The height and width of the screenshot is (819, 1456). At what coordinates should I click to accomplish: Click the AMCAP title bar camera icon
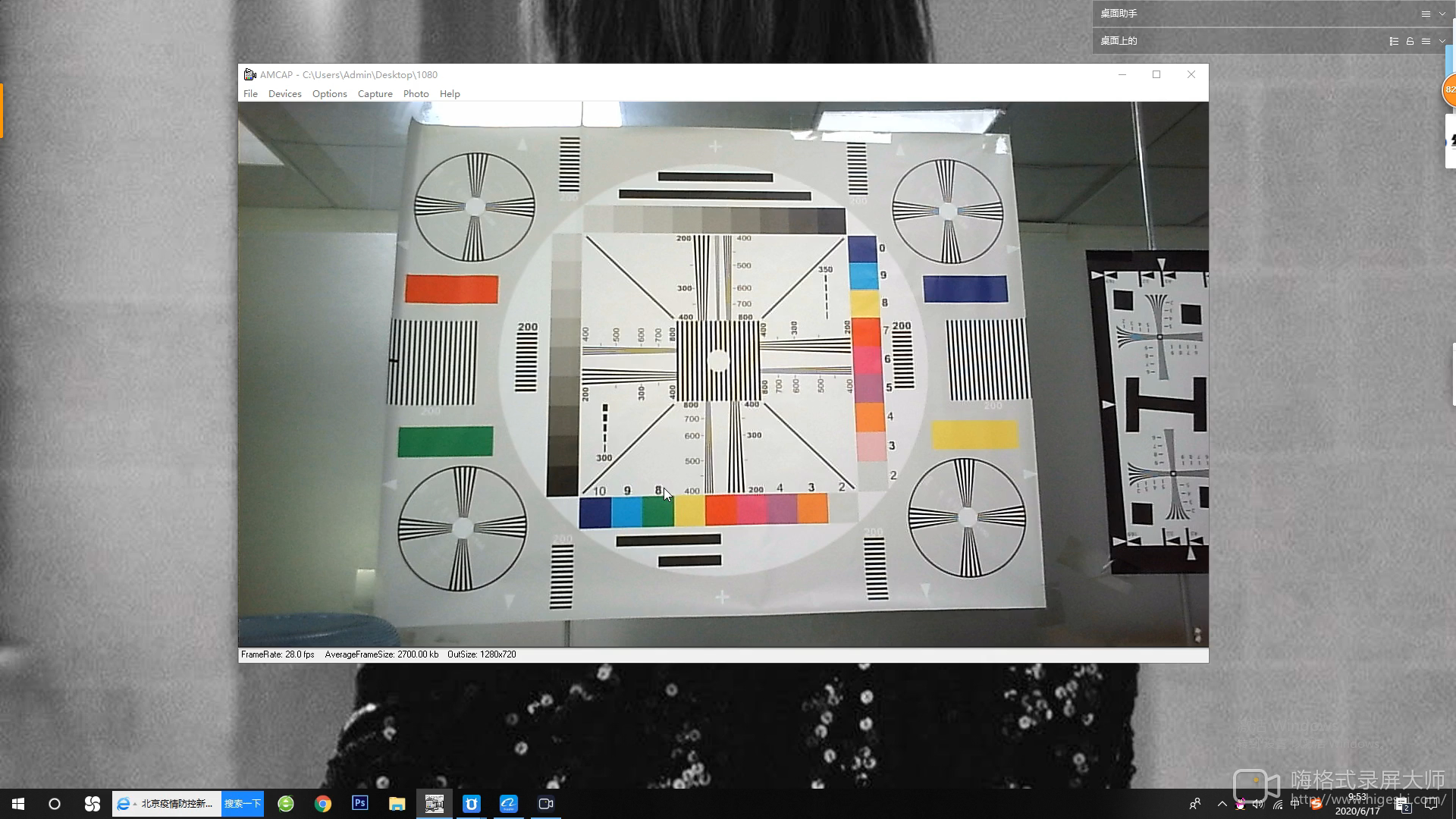[249, 74]
